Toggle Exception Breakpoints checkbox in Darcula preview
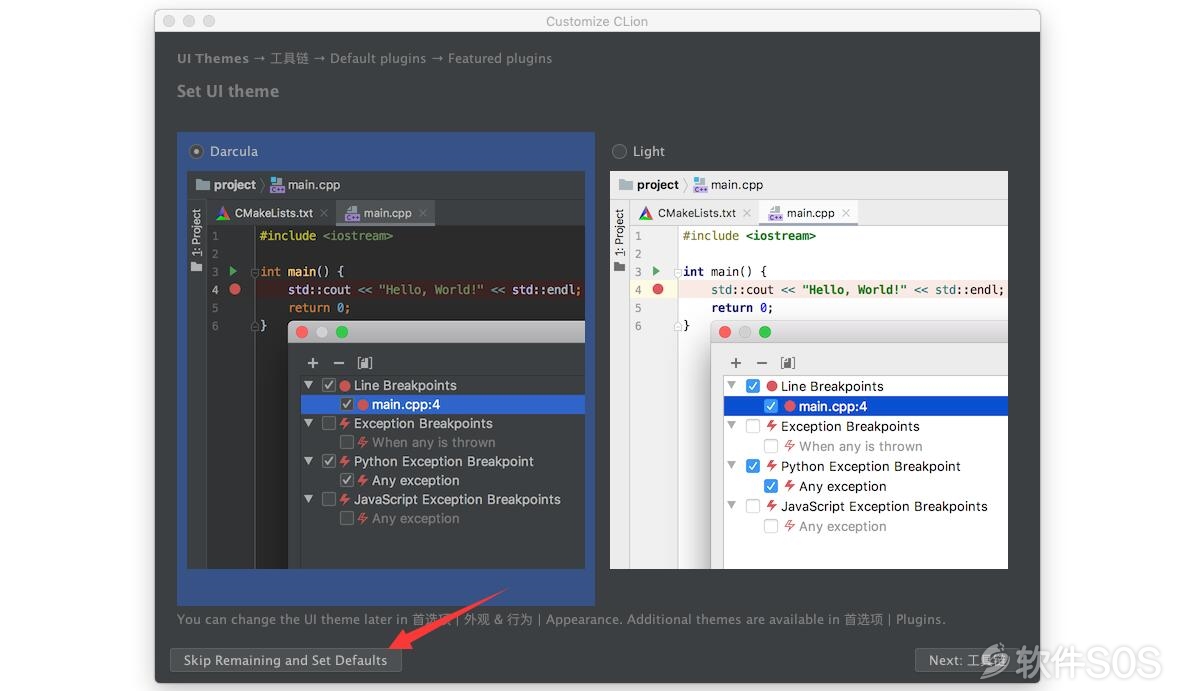Image resolution: width=1178 pixels, height=691 pixels. click(x=328, y=424)
